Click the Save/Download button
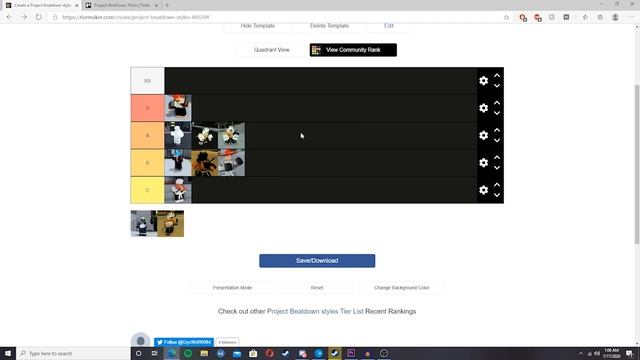Viewport: 640px width, 360px height. (317, 261)
